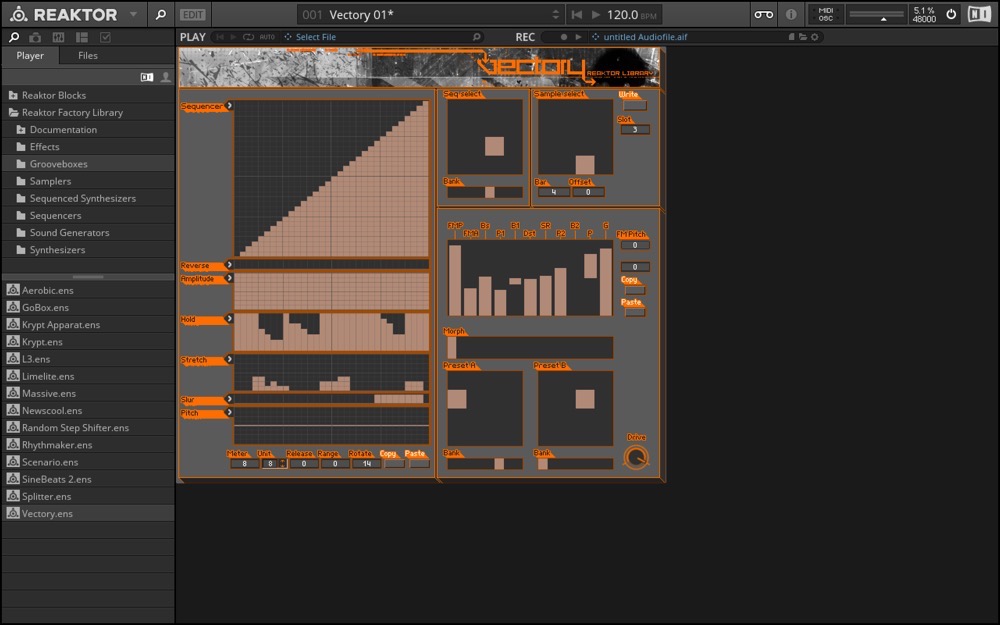The height and width of the screenshot is (625, 1000).
Task: Select the Grooveboxes folder
Action: coord(88,164)
